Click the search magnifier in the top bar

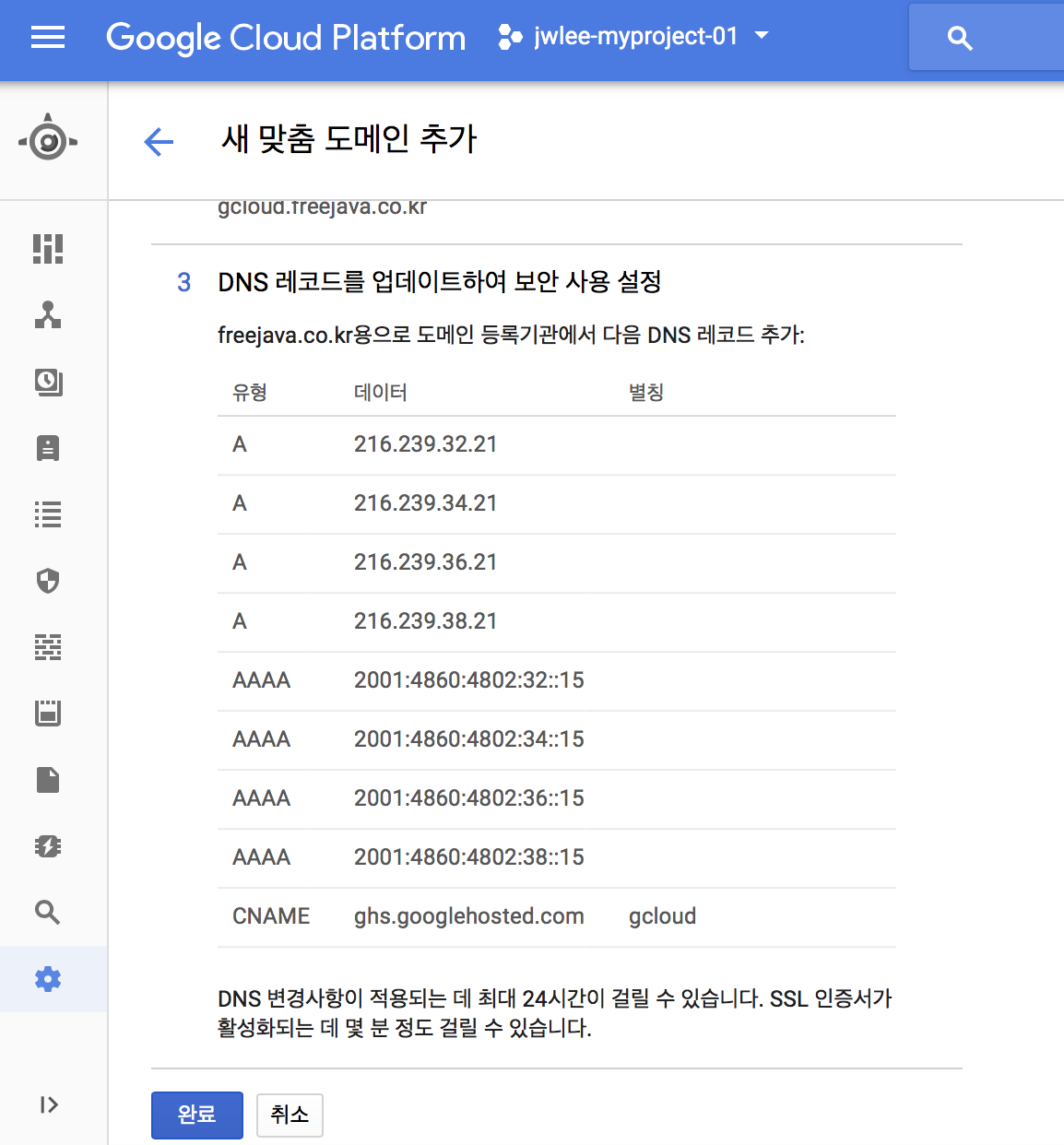(960, 38)
